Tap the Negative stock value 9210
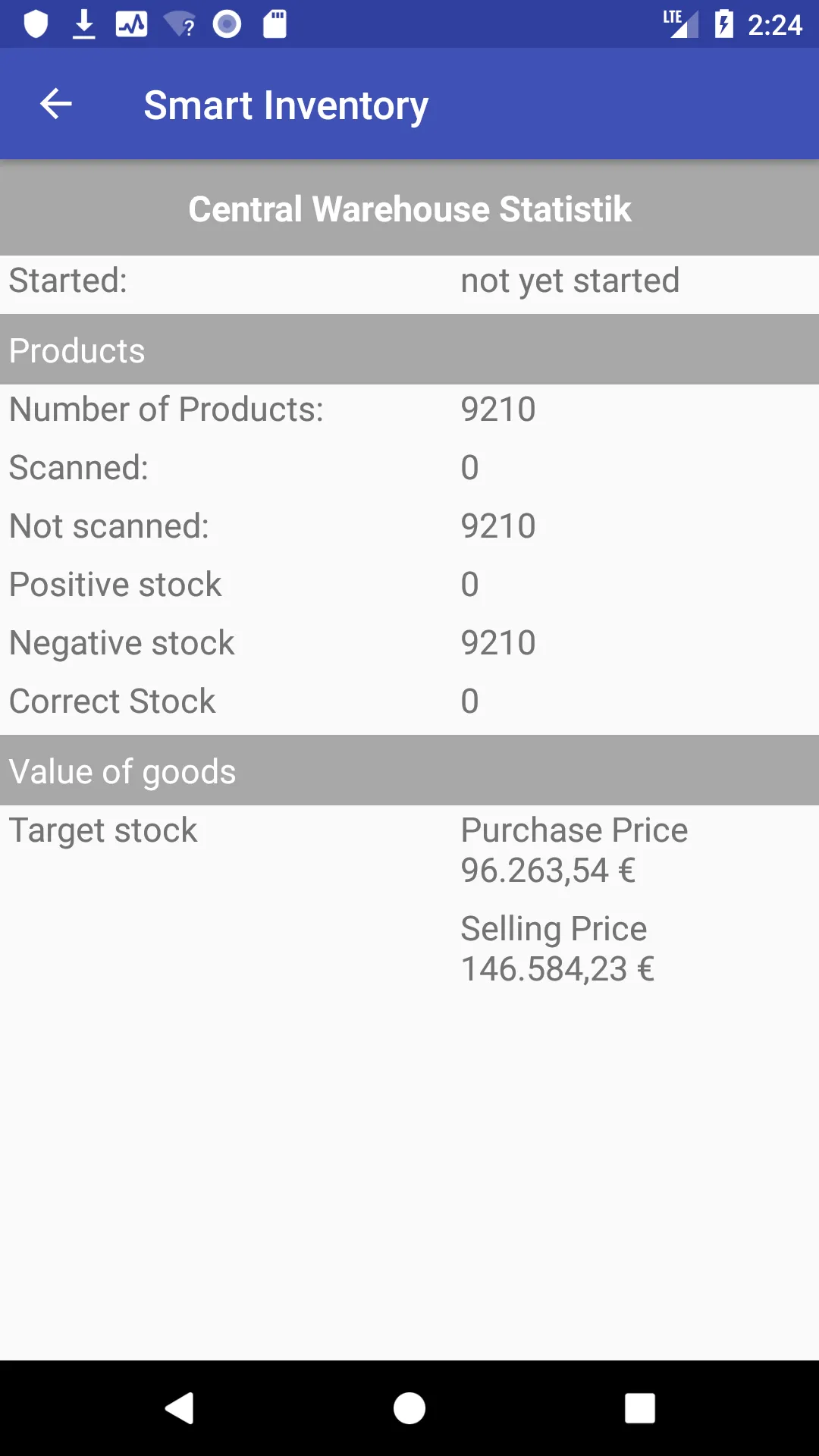Image resolution: width=819 pixels, height=1456 pixels. pyautogui.click(x=498, y=642)
